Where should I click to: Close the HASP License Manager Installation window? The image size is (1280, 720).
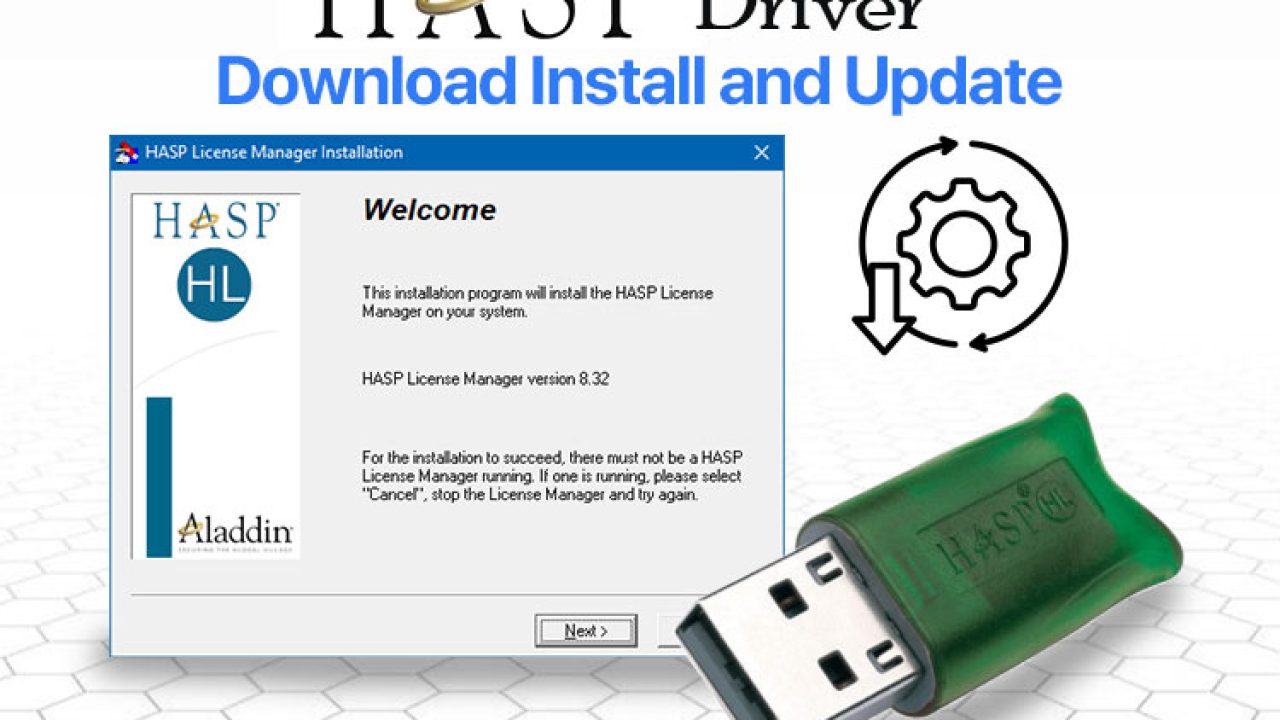pos(761,153)
